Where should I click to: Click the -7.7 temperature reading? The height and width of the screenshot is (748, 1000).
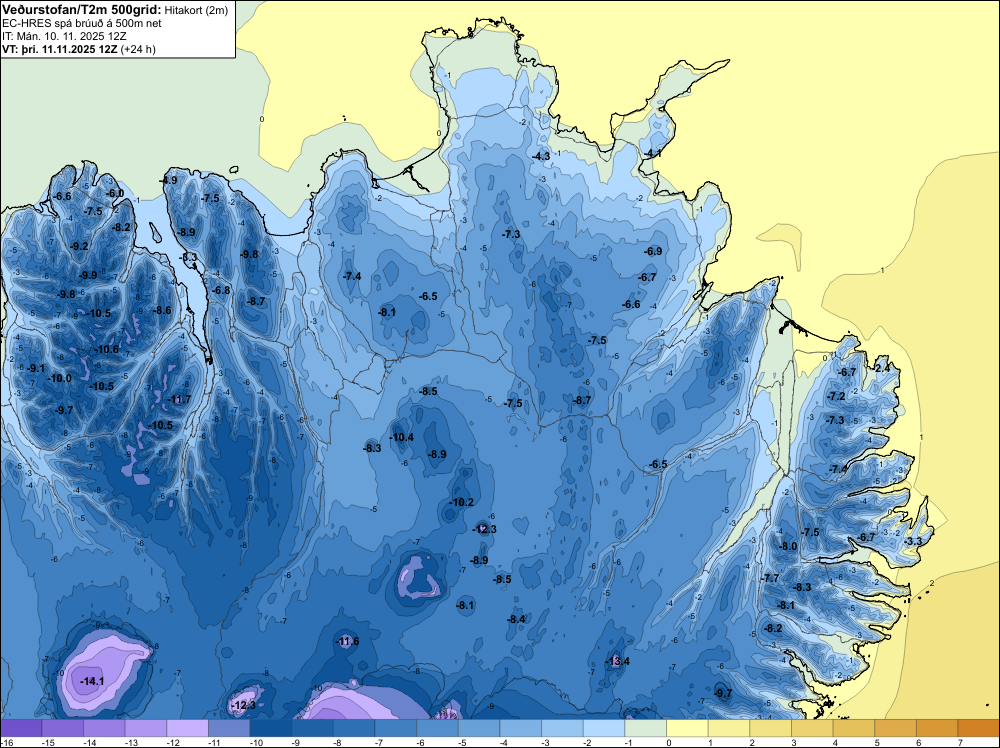(770, 578)
